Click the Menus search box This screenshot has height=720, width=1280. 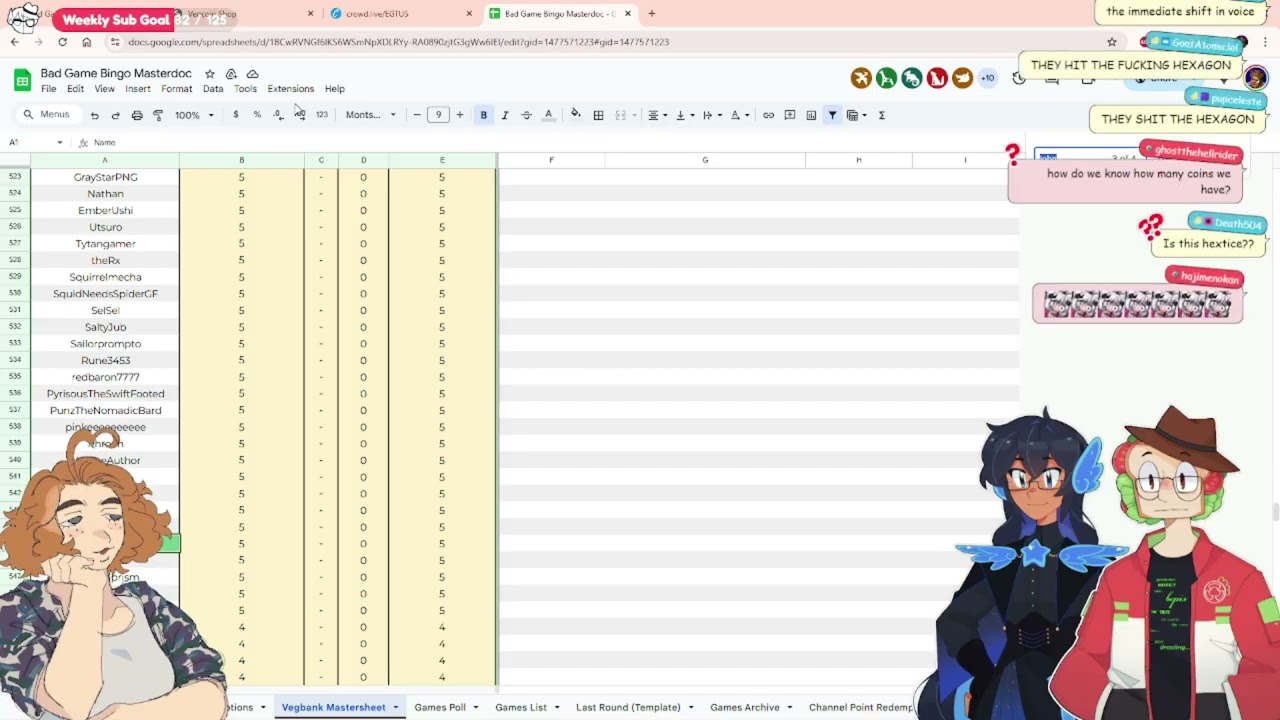tap(48, 115)
